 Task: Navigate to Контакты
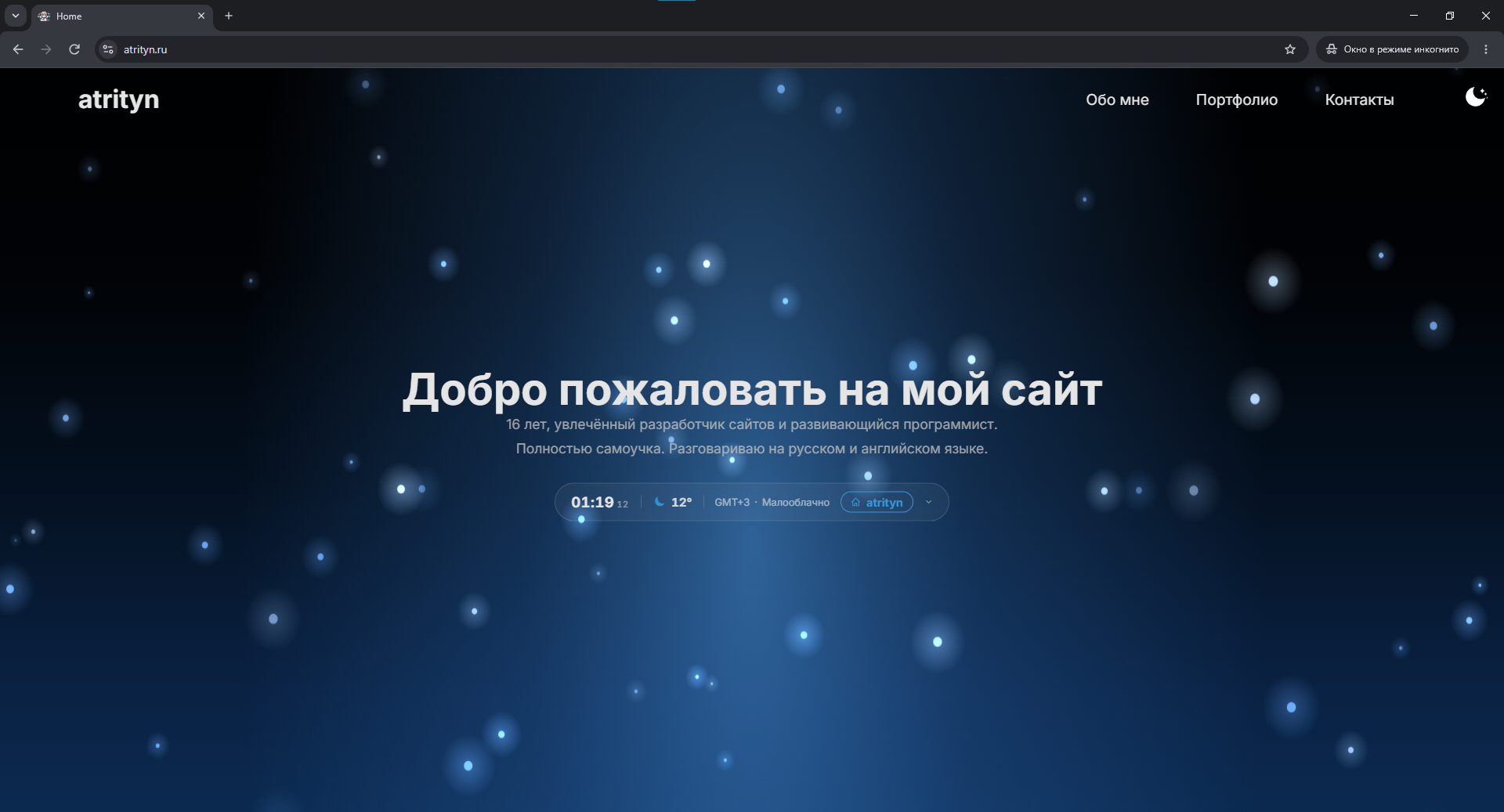[x=1360, y=99]
